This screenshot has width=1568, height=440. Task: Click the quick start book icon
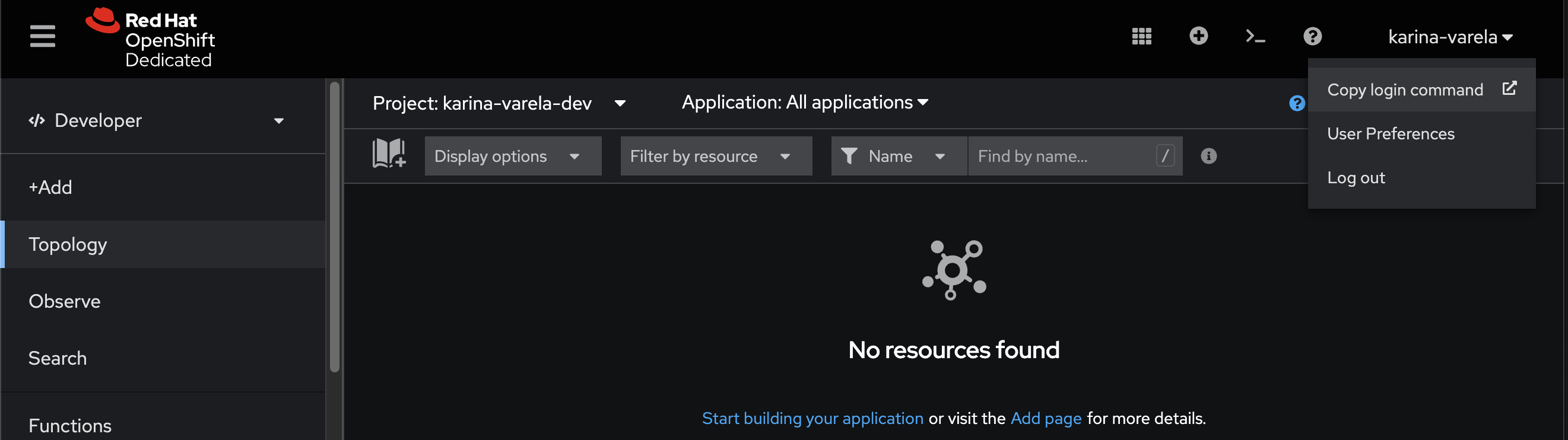click(x=389, y=154)
